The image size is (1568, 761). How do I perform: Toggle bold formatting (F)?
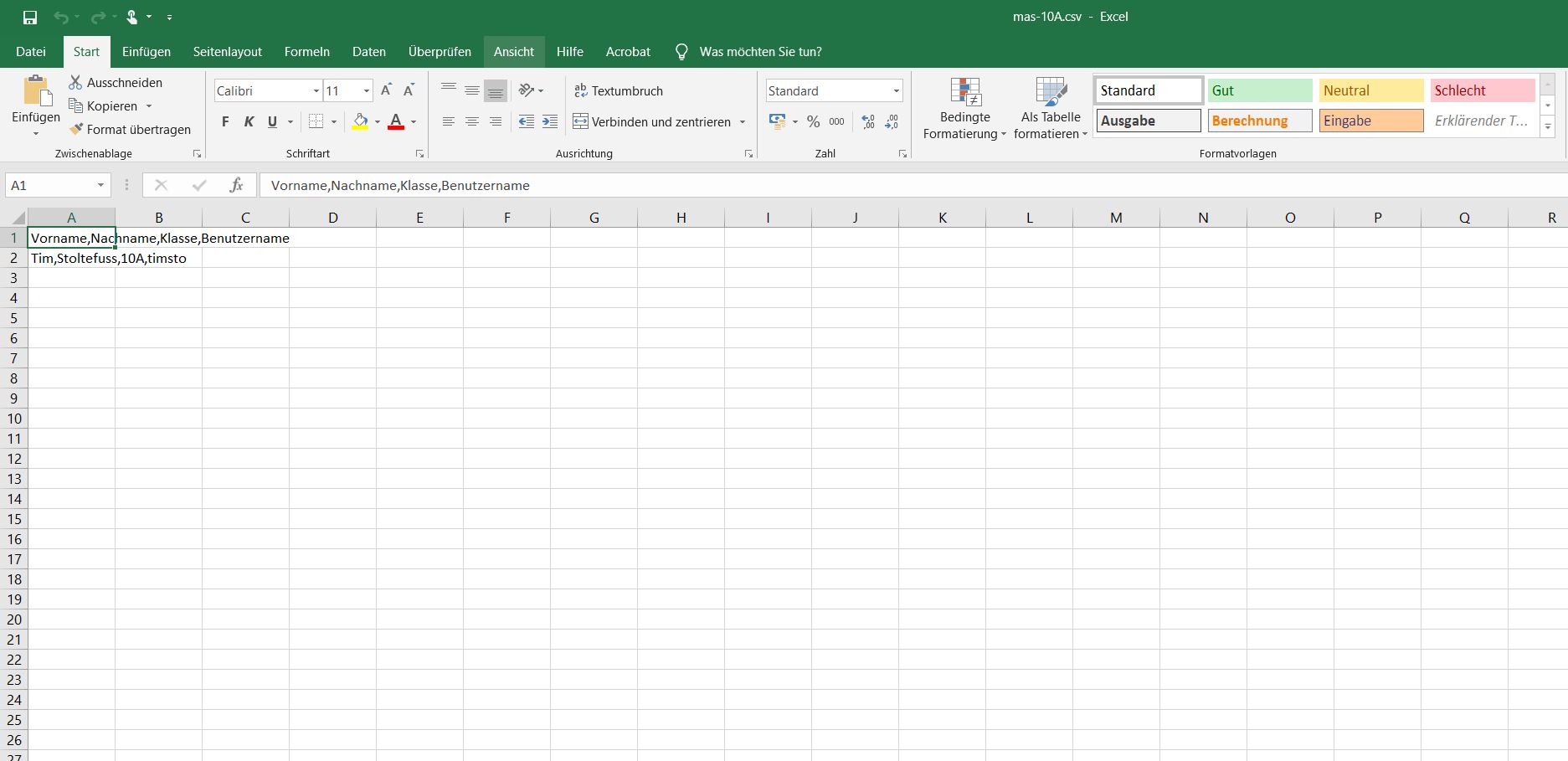tap(225, 122)
